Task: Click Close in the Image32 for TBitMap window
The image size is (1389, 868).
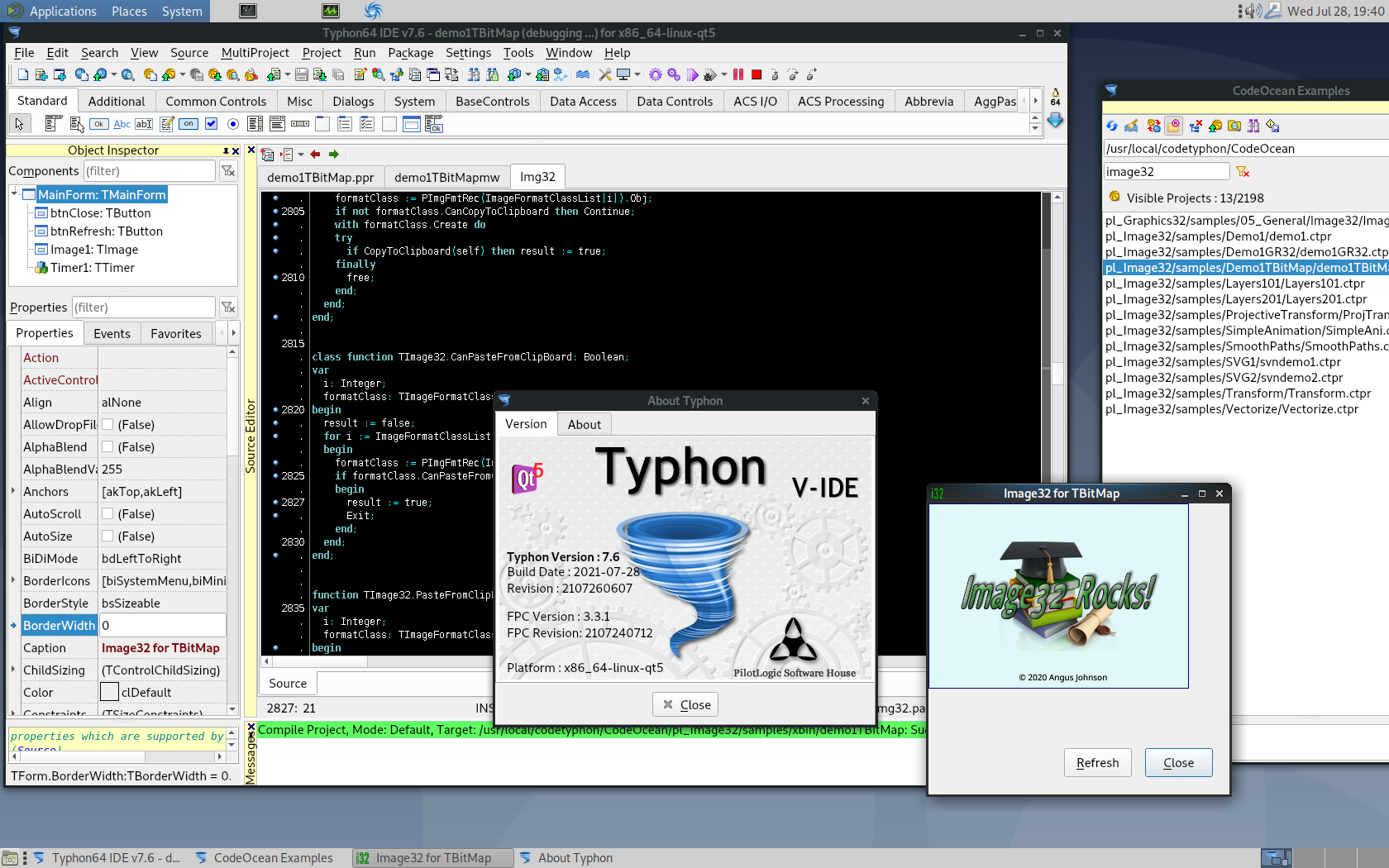Action: pos(1178,763)
